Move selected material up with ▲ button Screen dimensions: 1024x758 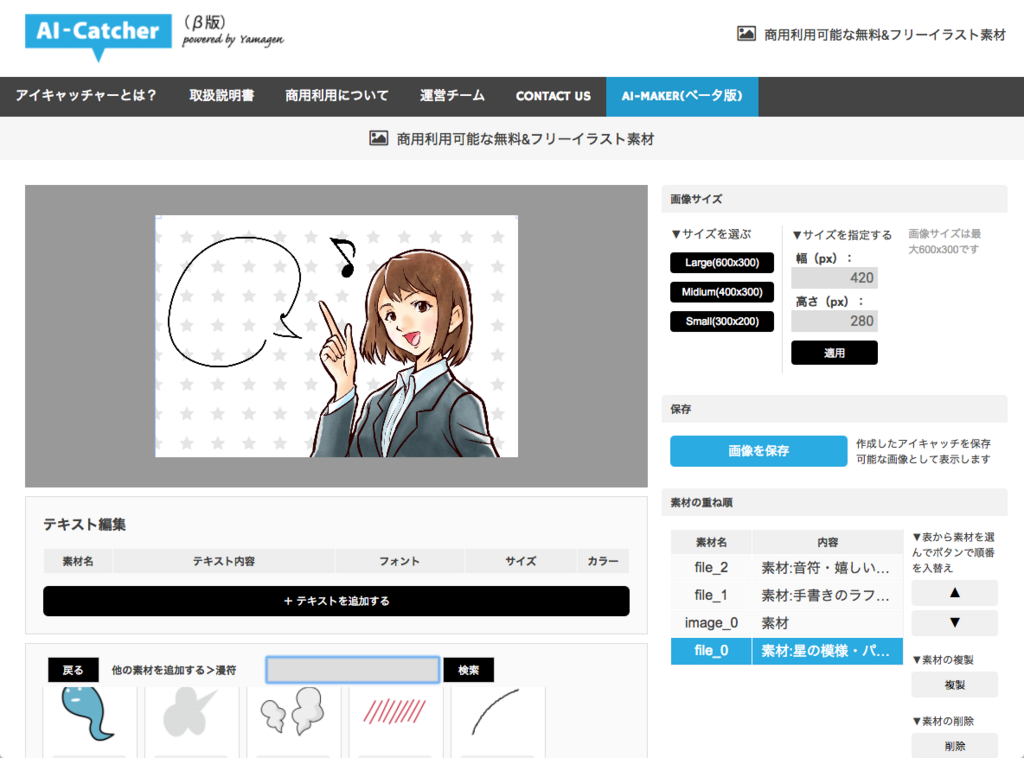pyautogui.click(x=954, y=593)
